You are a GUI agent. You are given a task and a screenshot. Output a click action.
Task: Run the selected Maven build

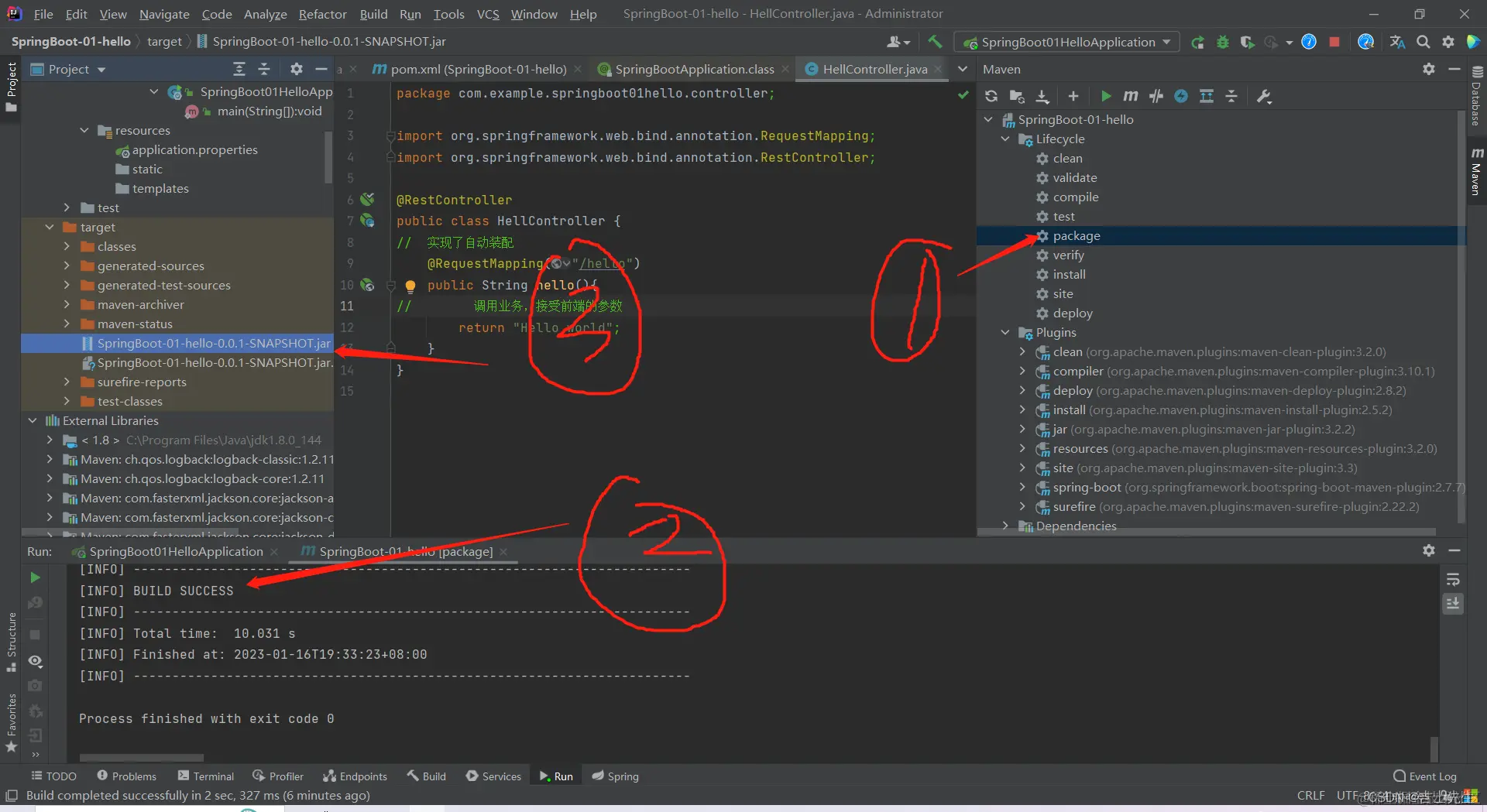coord(1105,96)
